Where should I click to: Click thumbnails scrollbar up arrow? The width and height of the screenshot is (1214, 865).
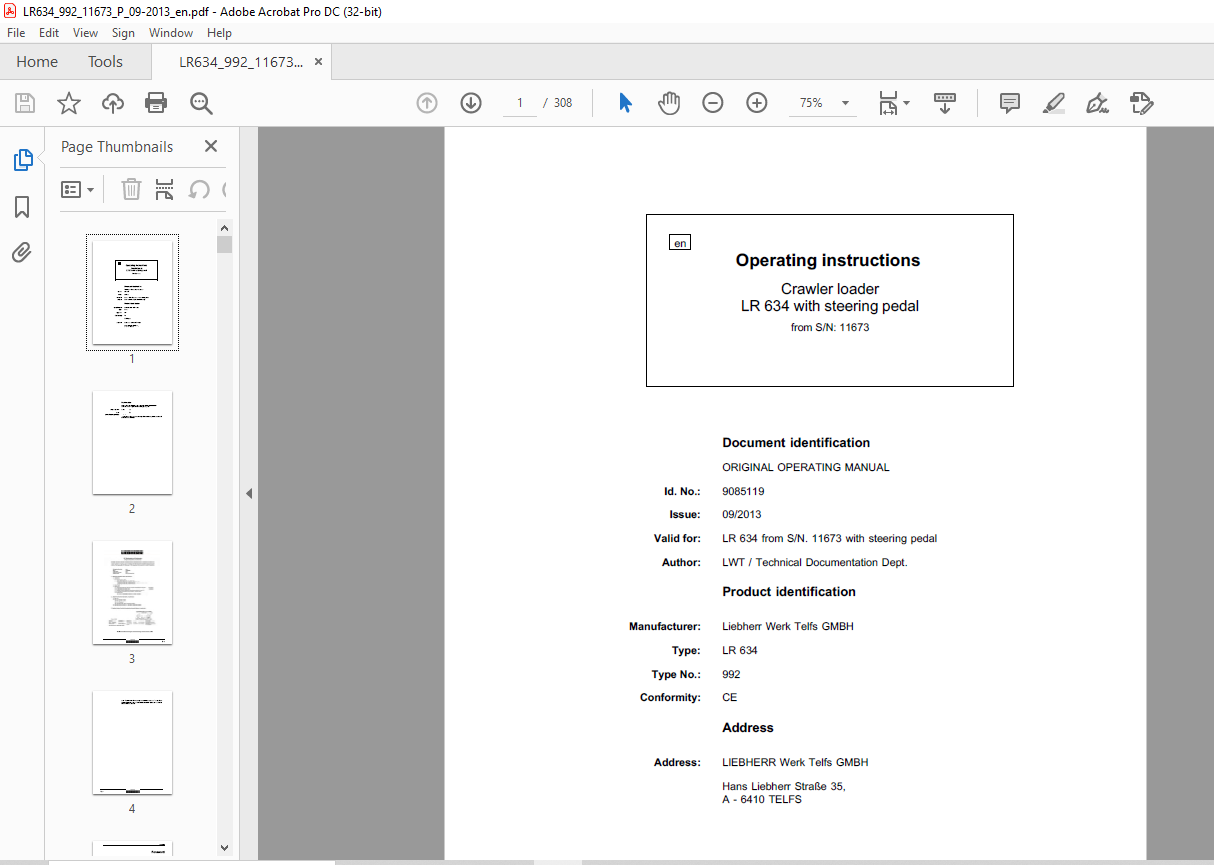[x=224, y=227]
